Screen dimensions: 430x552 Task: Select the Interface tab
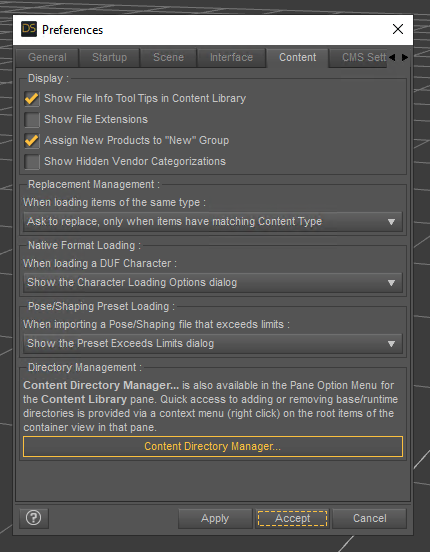[231, 57]
